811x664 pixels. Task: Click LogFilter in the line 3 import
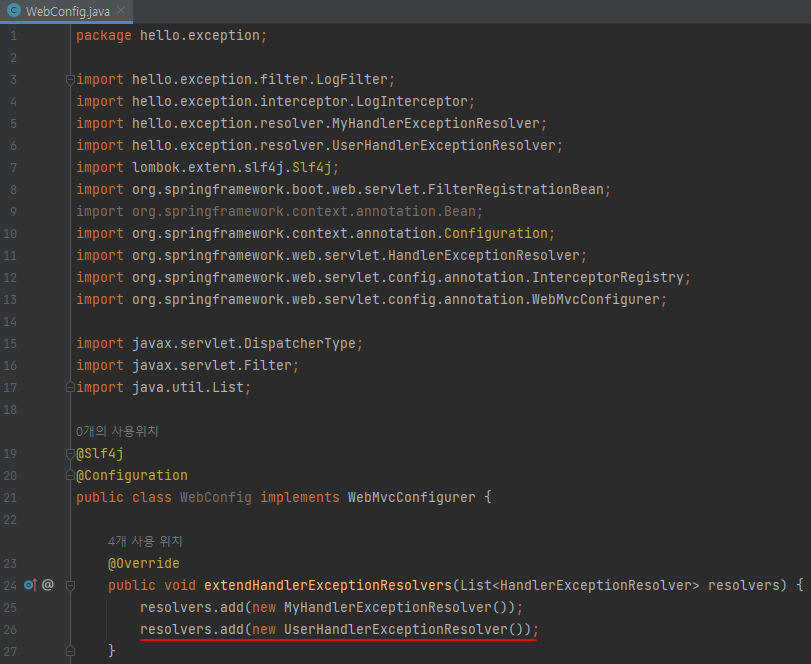pyautogui.click(x=352, y=80)
